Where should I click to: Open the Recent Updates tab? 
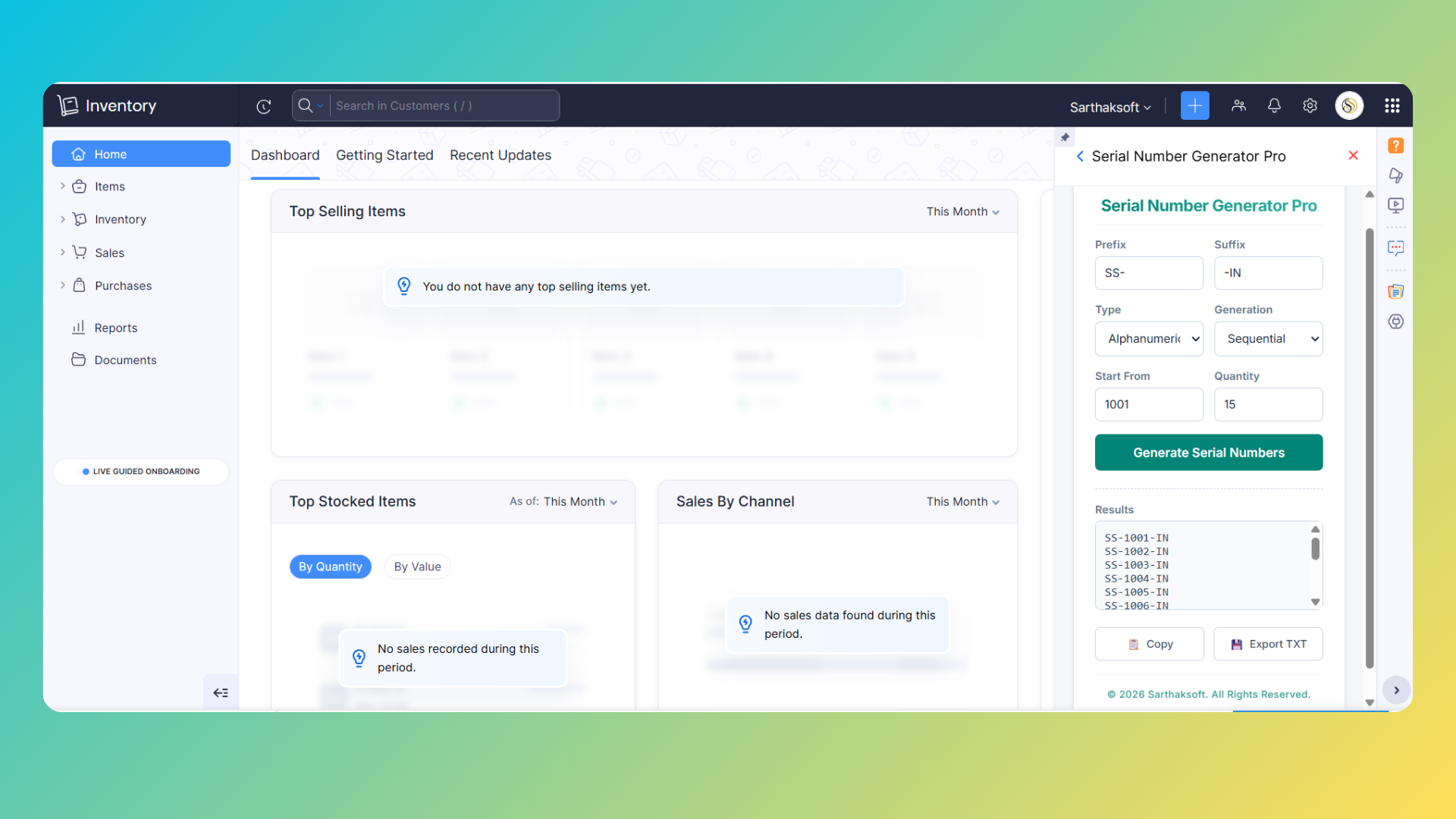(500, 155)
